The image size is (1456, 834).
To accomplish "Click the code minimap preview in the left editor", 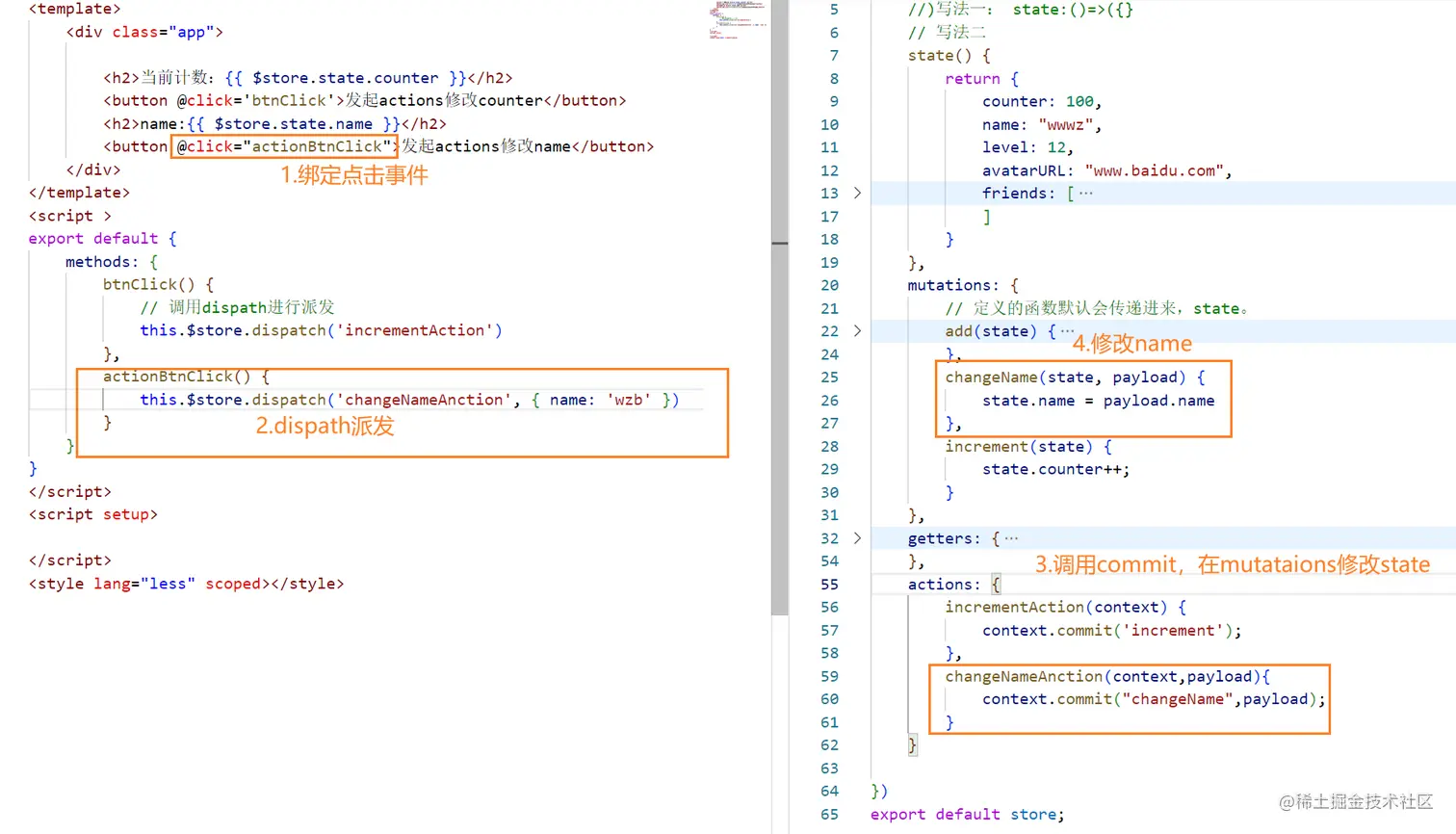I will [x=738, y=21].
